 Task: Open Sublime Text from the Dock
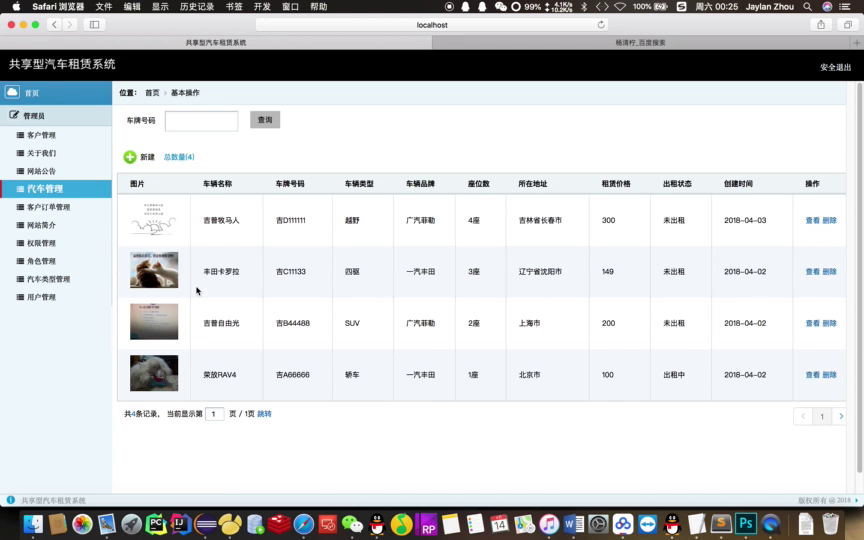(721, 523)
